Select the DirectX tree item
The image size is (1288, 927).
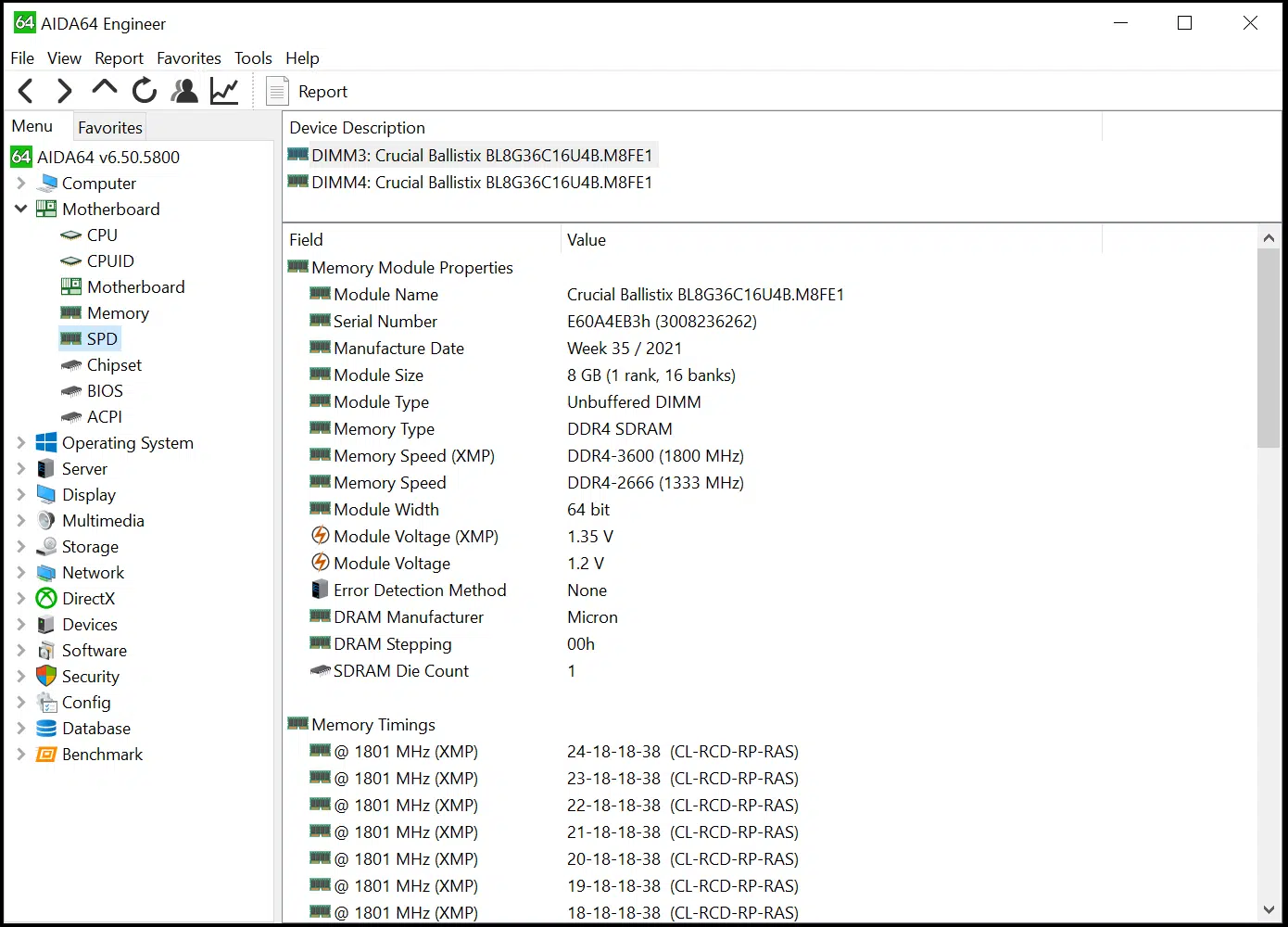coord(88,599)
